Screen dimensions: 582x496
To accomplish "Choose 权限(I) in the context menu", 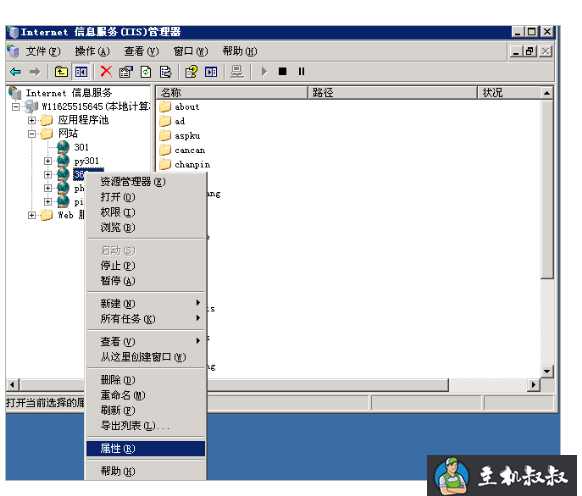I will coord(146,212).
